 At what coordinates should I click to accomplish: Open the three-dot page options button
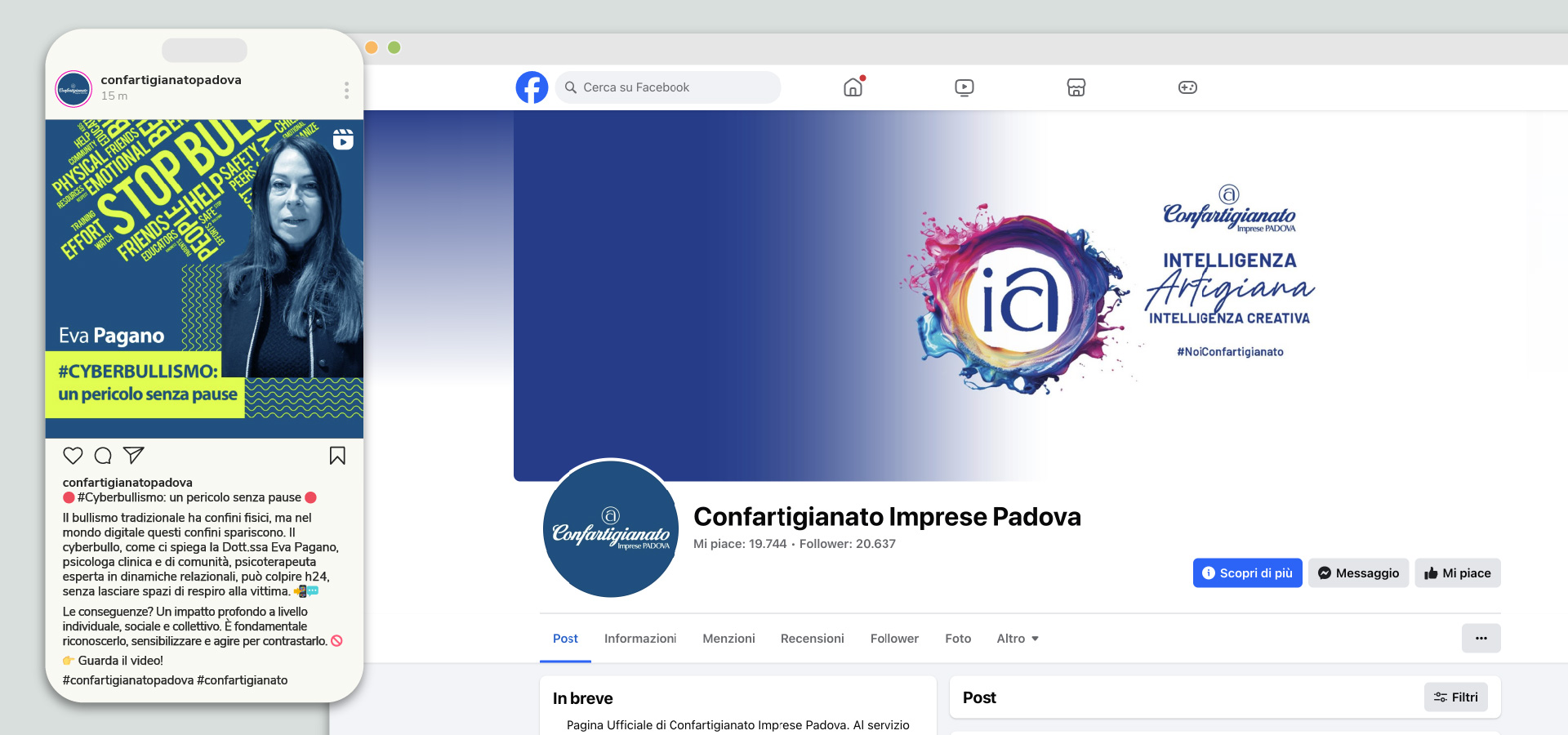1481,639
